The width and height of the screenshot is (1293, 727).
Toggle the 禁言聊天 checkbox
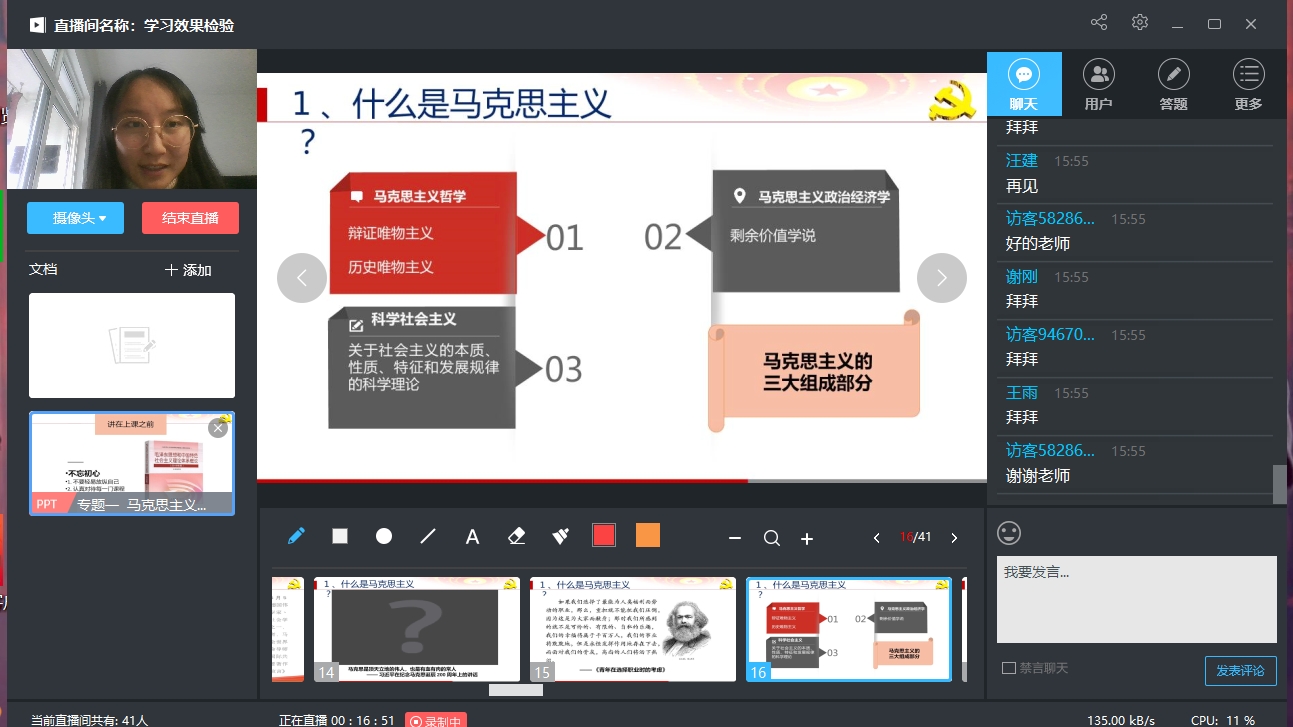(1009, 668)
